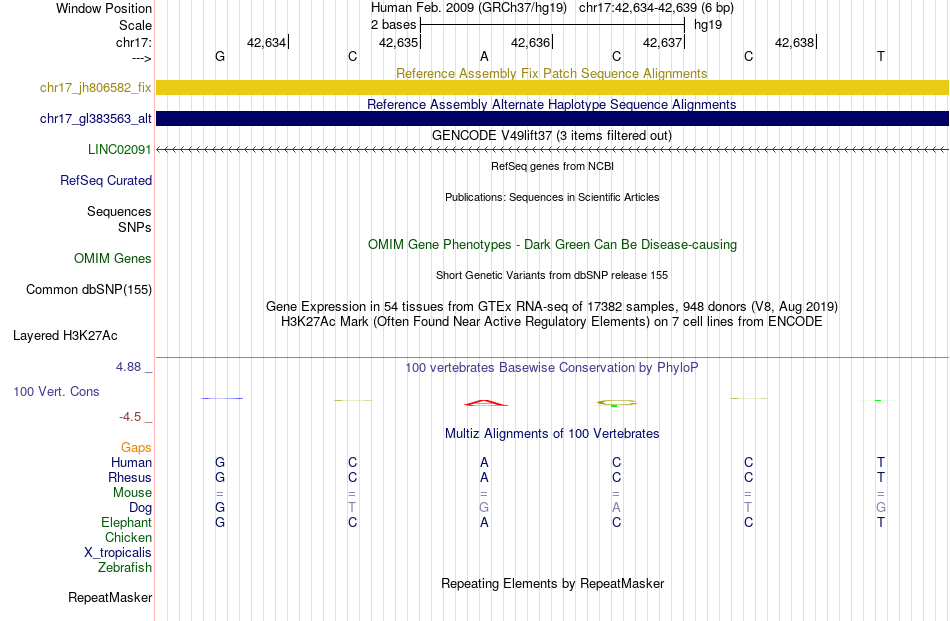
Task: Click the GTEx Gene Expression in 54 tissues title
Action: 552,307
